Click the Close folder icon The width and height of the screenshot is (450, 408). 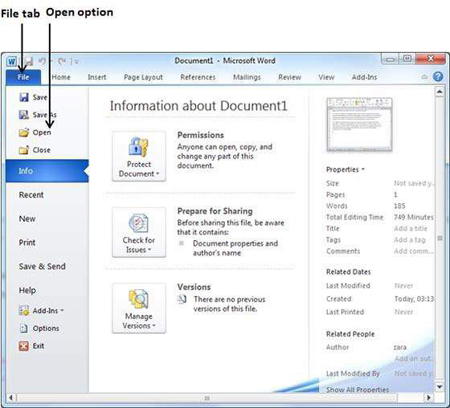(x=24, y=150)
